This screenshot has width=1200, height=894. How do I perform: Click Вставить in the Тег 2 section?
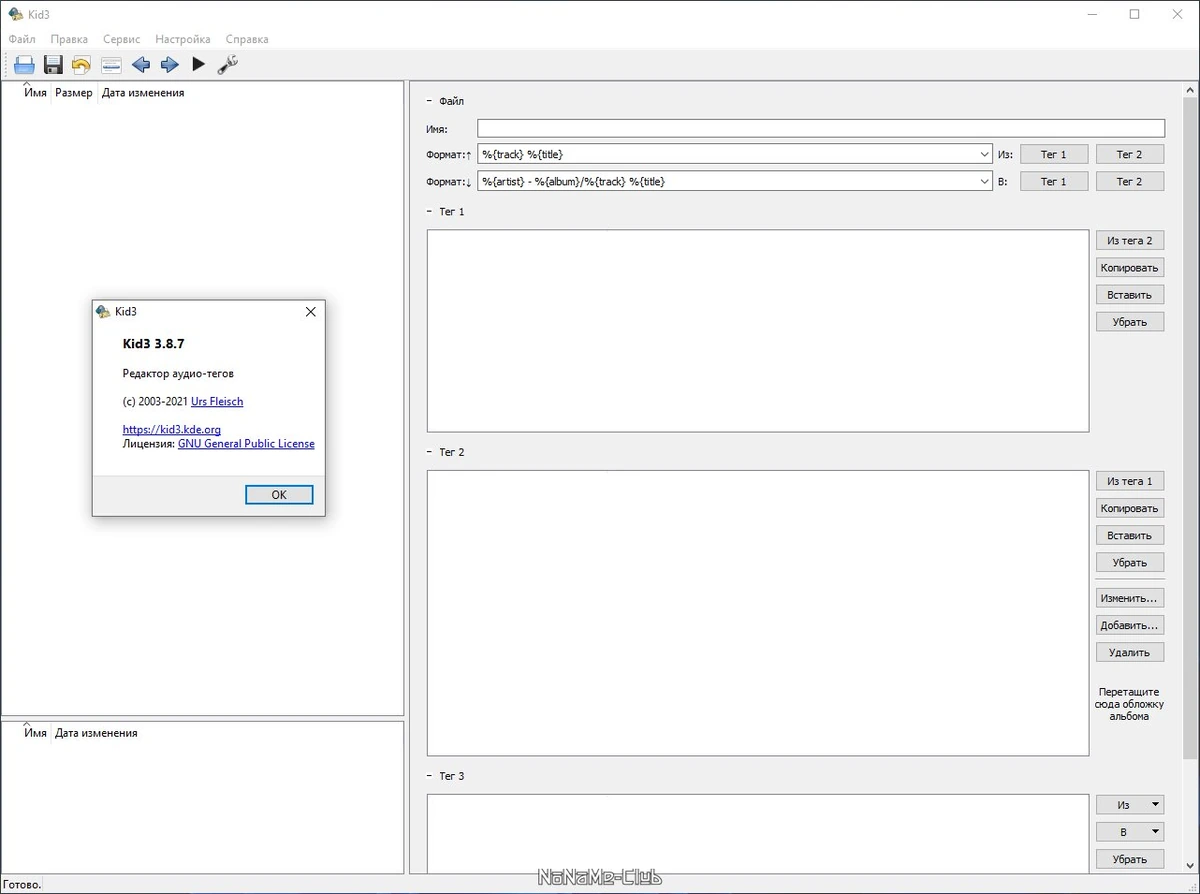(1130, 535)
